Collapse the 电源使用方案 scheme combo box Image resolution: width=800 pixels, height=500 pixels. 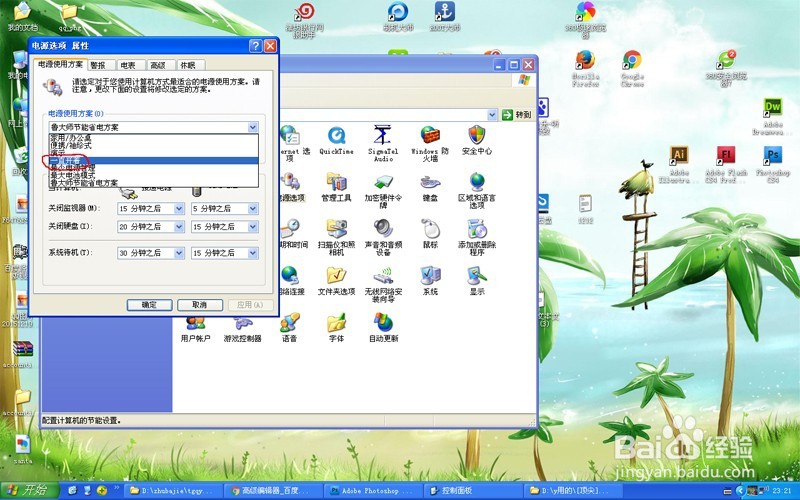253,127
